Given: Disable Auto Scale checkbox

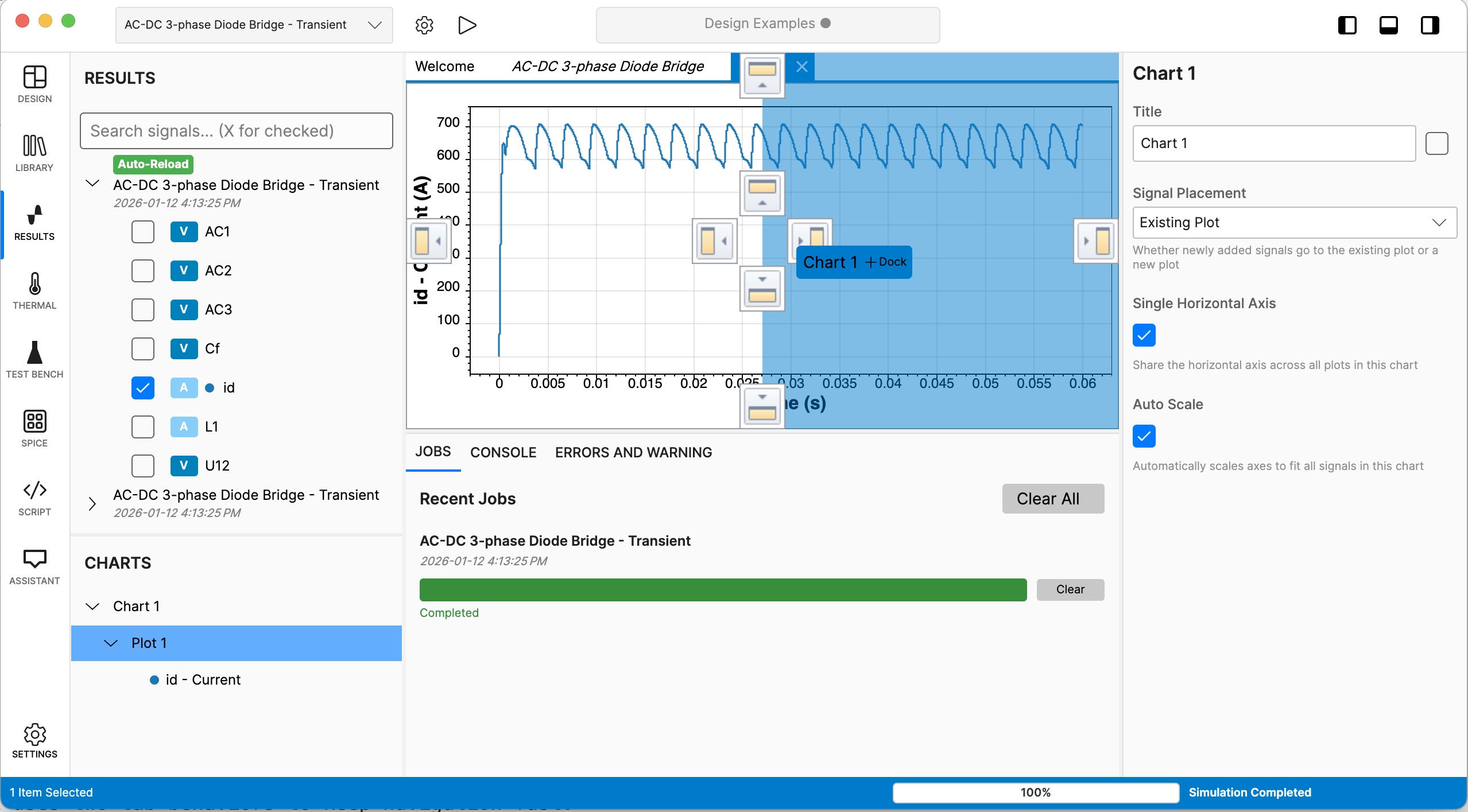Looking at the screenshot, I should [x=1144, y=436].
